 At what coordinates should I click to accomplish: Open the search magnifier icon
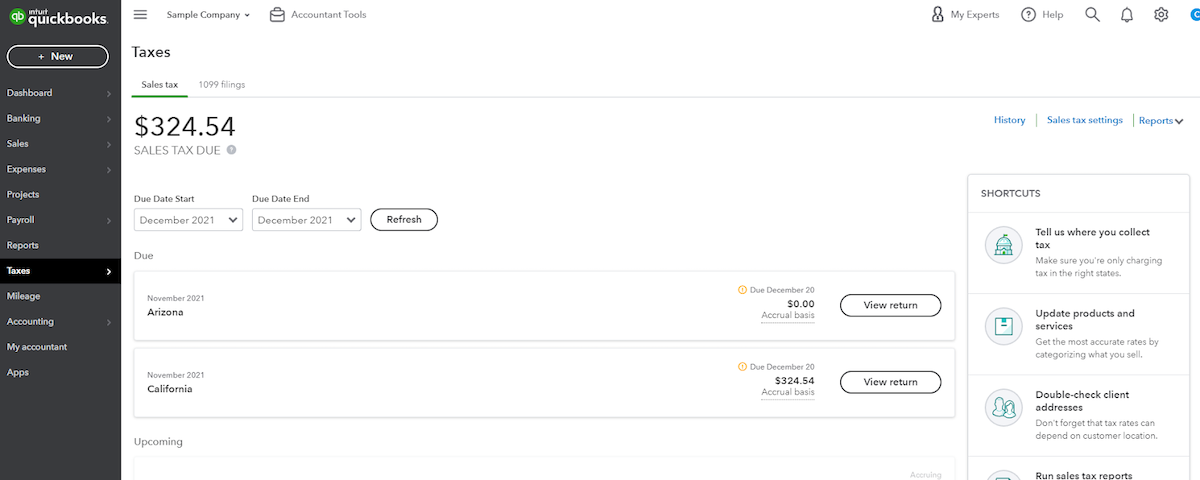pos(1092,15)
